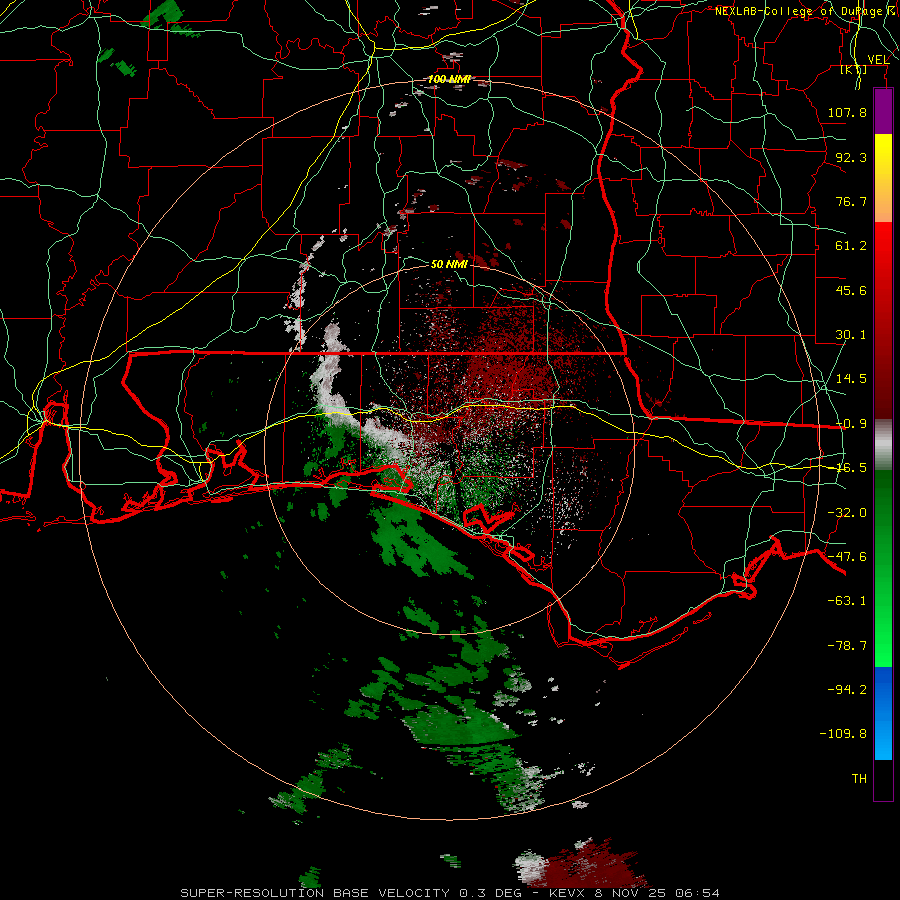This screenshot has height=900, width=900.
Task: Select the -16.5 velocity scale value
Action: 851,468
